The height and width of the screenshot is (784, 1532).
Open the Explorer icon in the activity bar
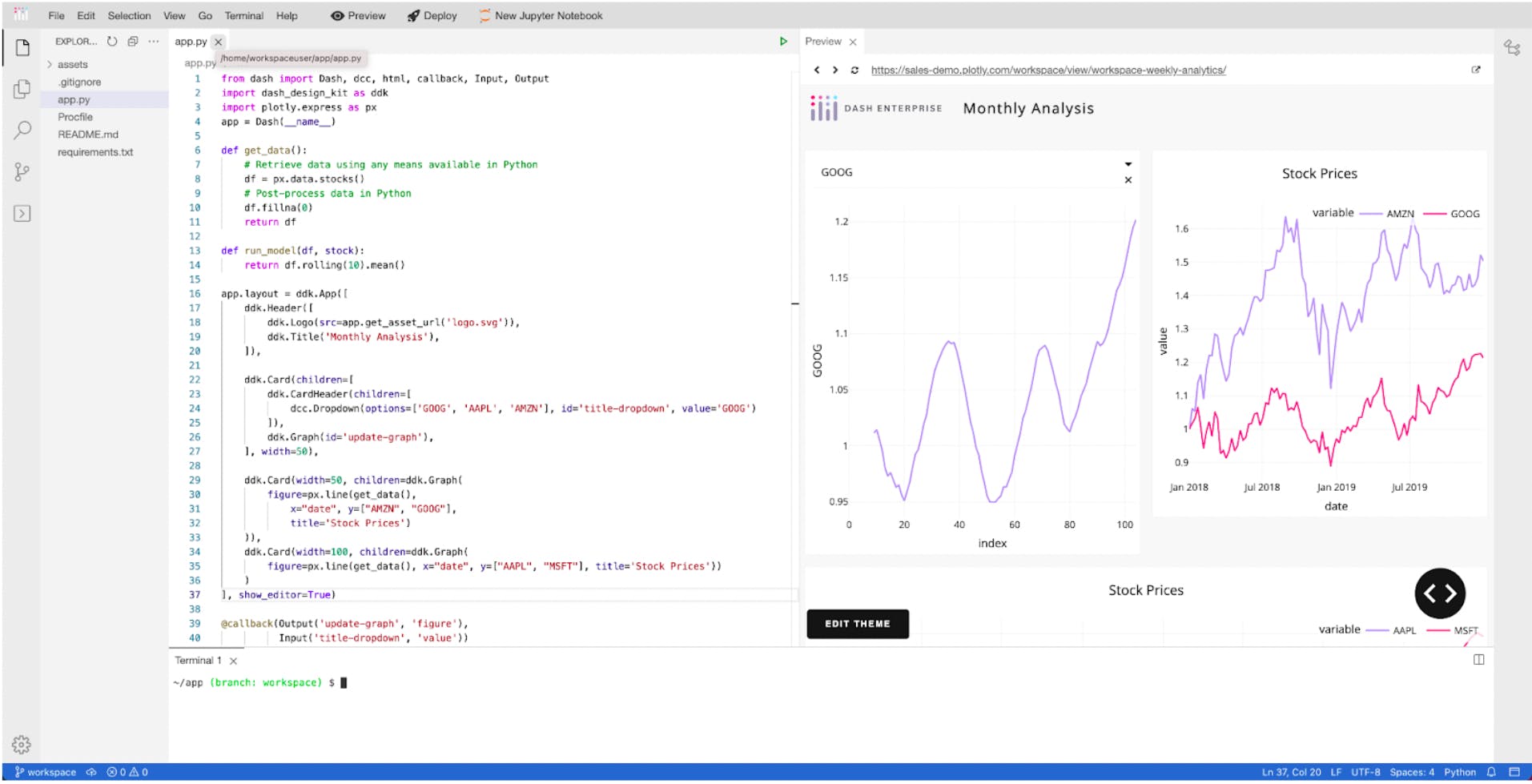pos(20,48)
